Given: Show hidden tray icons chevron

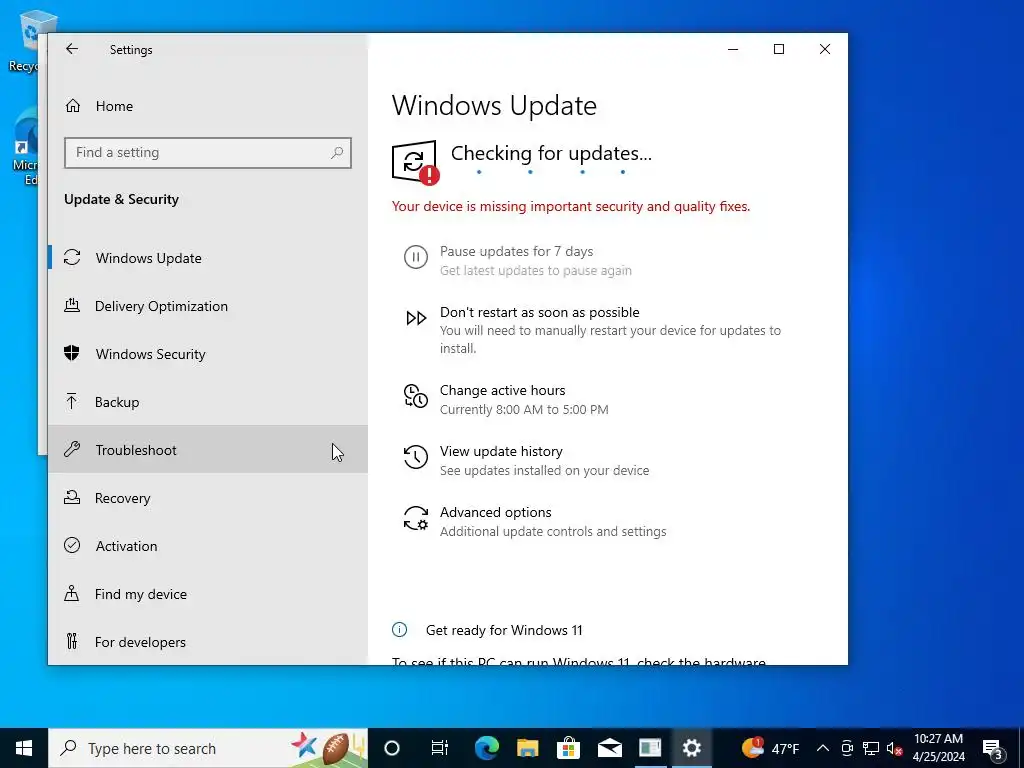Looking at the screenshot, I should 823,748.
